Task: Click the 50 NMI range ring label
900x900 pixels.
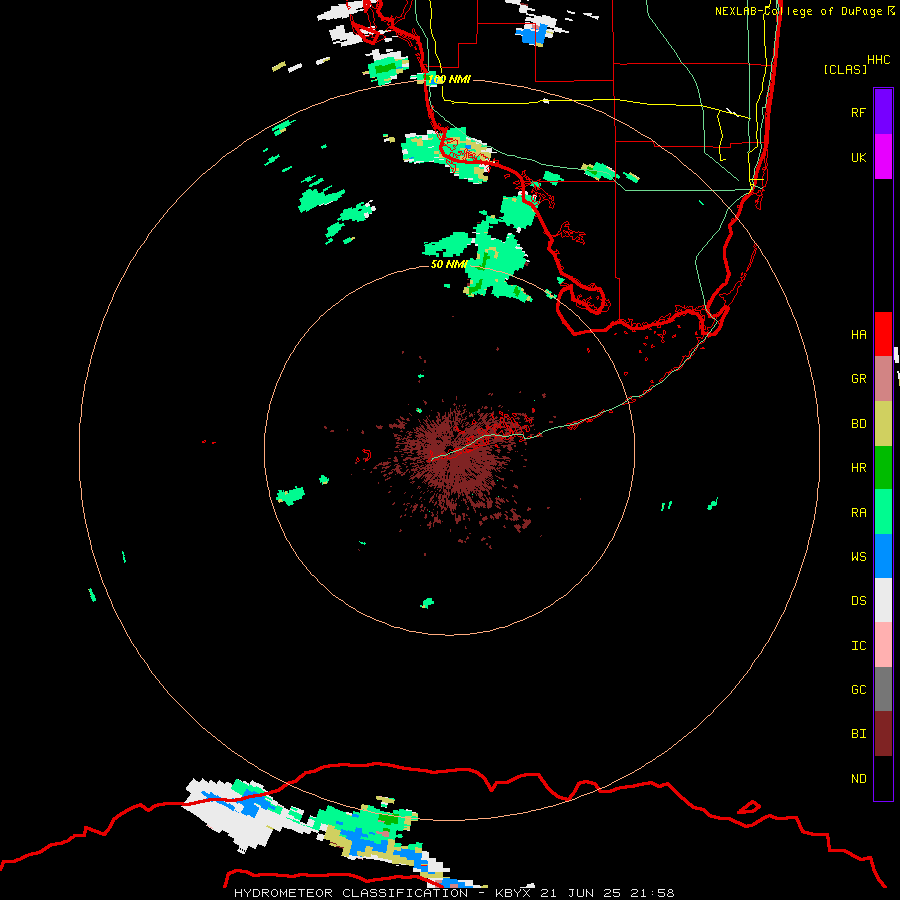Action: (449, 264)
